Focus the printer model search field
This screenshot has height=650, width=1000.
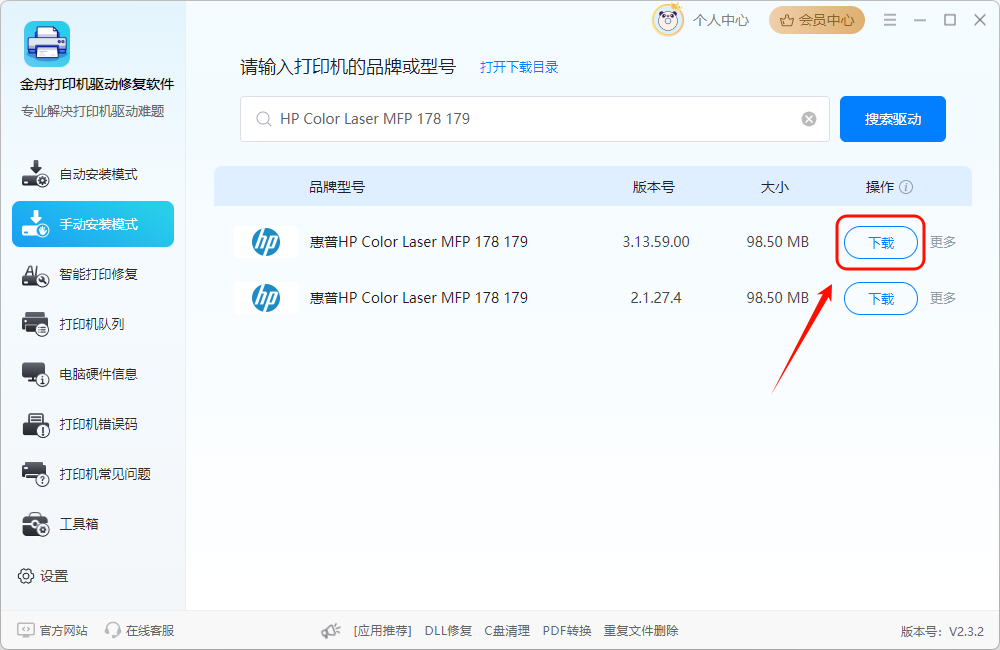coord(534,119)
